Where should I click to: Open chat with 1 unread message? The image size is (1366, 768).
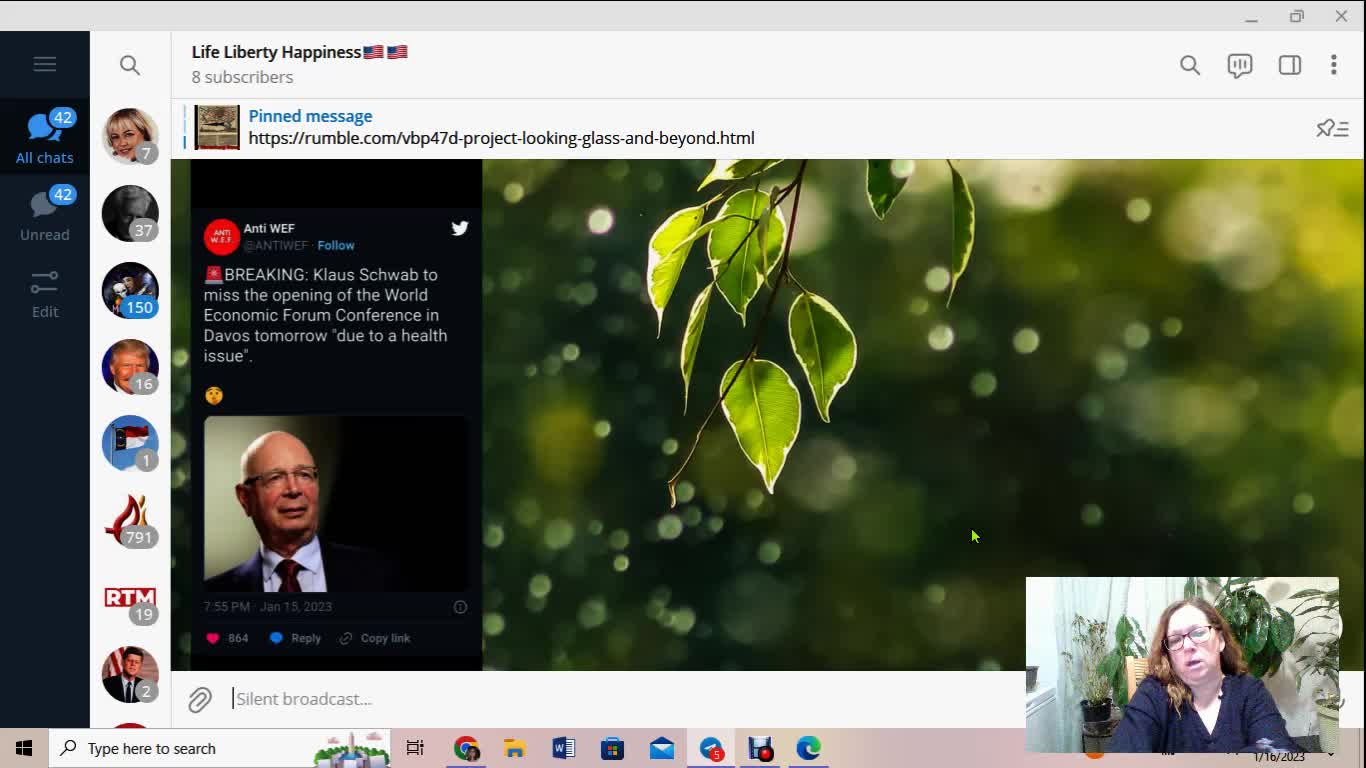tap(130, 443)
